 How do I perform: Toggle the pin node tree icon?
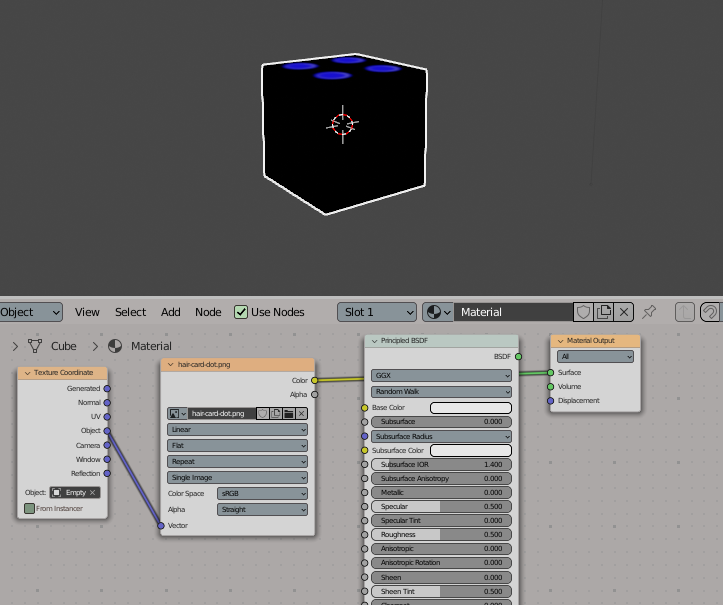(x=649, y=312)
